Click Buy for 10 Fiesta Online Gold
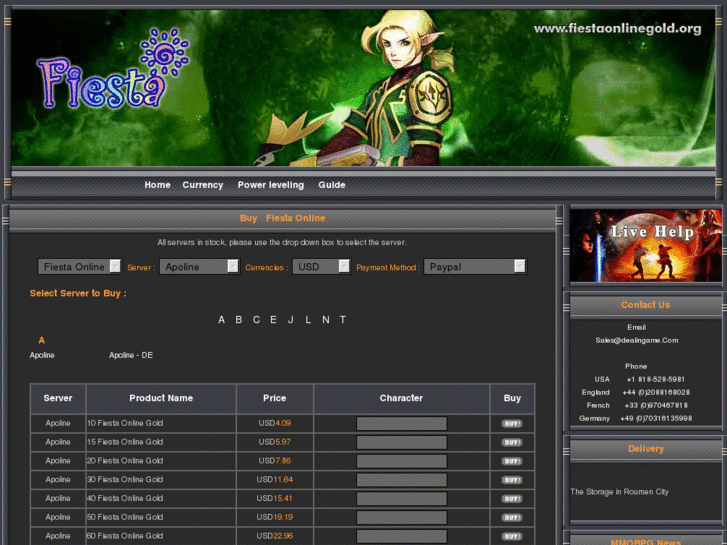727x545 pixels. (x=512, y=423)
